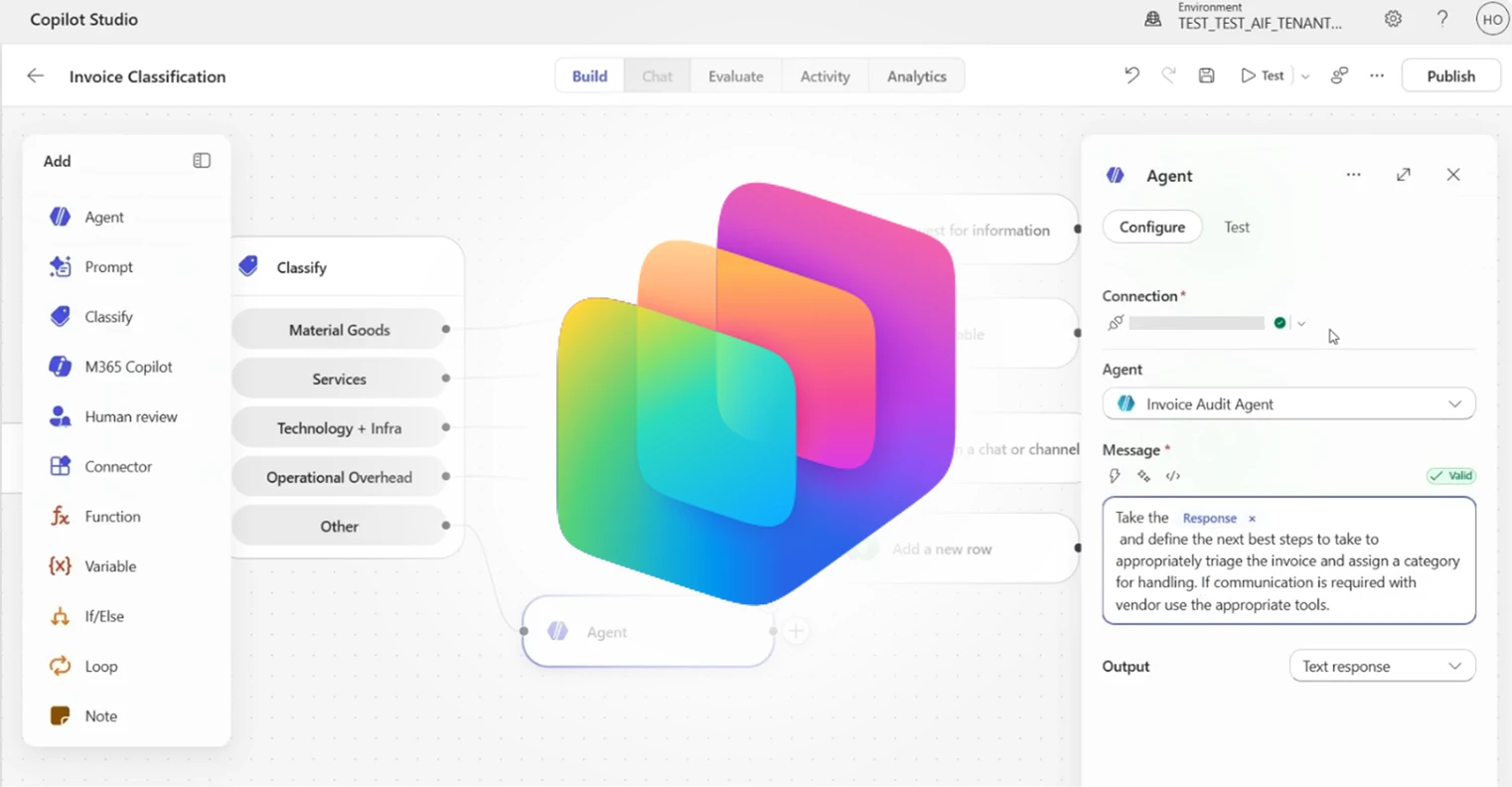The width and height of the screenshot is (1512, 787).
Task: Click the Response variable tag in Message
Action: tap(1209, 519)
